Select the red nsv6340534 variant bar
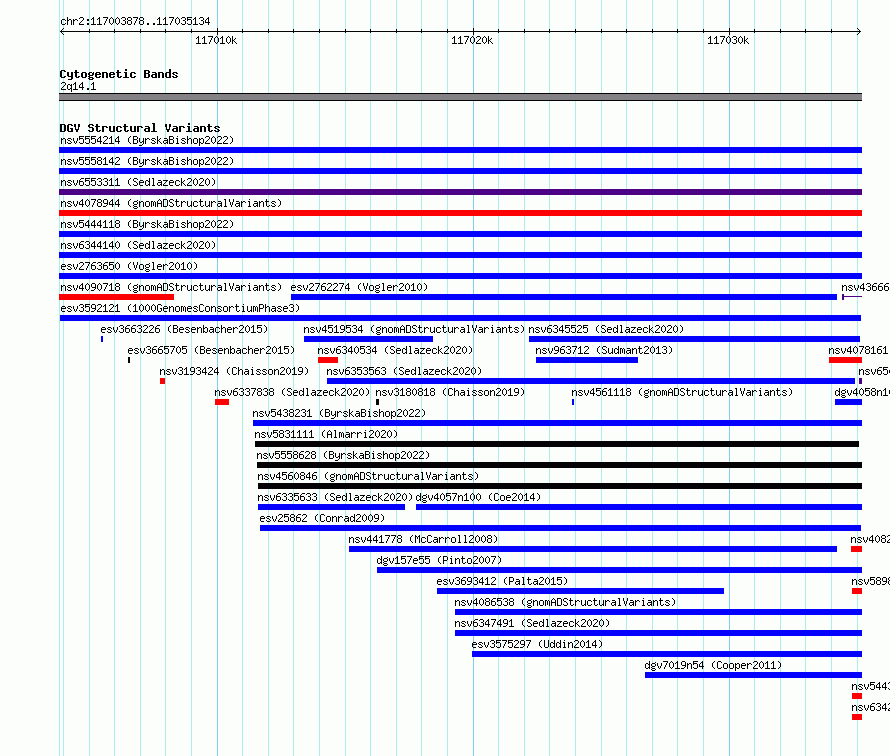Screen dimensions: 890x756 (x=328, y=360)
